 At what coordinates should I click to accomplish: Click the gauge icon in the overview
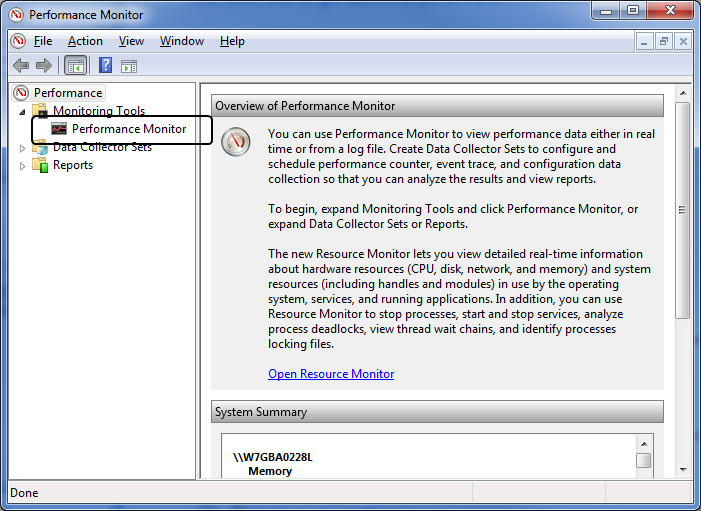[236, 142]
